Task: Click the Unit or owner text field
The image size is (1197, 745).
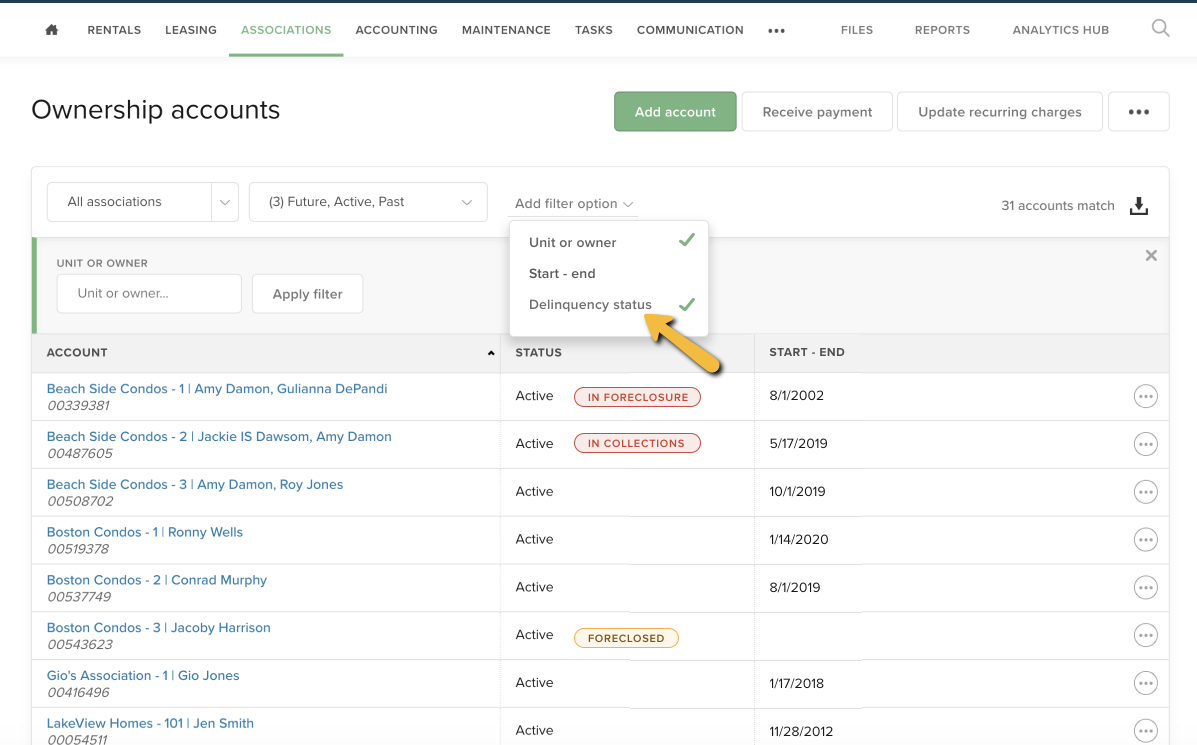Action: pyautogui.click(x=149, y=294)
